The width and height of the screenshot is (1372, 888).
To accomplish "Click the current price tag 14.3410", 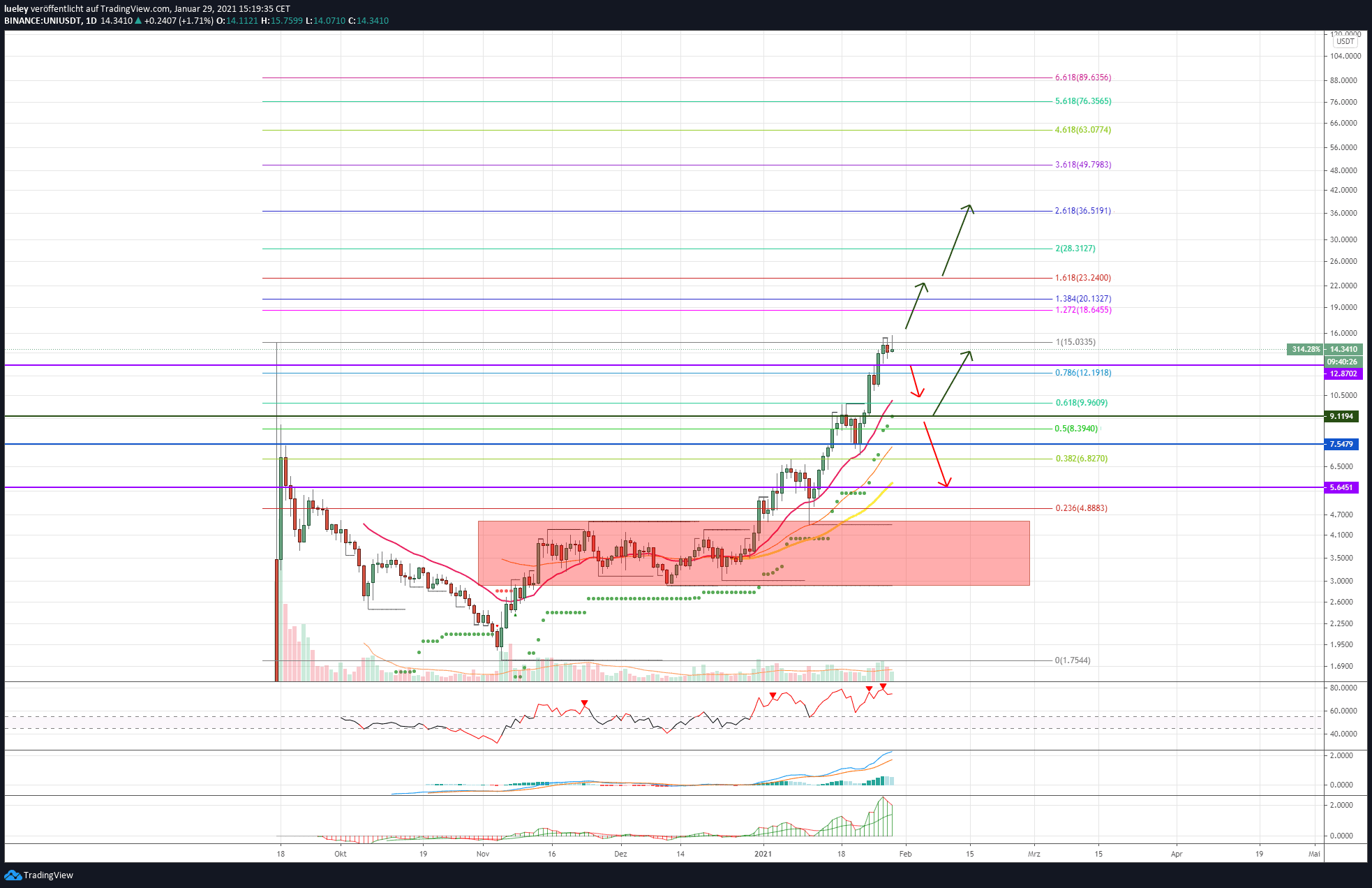I will point(1343,349).
